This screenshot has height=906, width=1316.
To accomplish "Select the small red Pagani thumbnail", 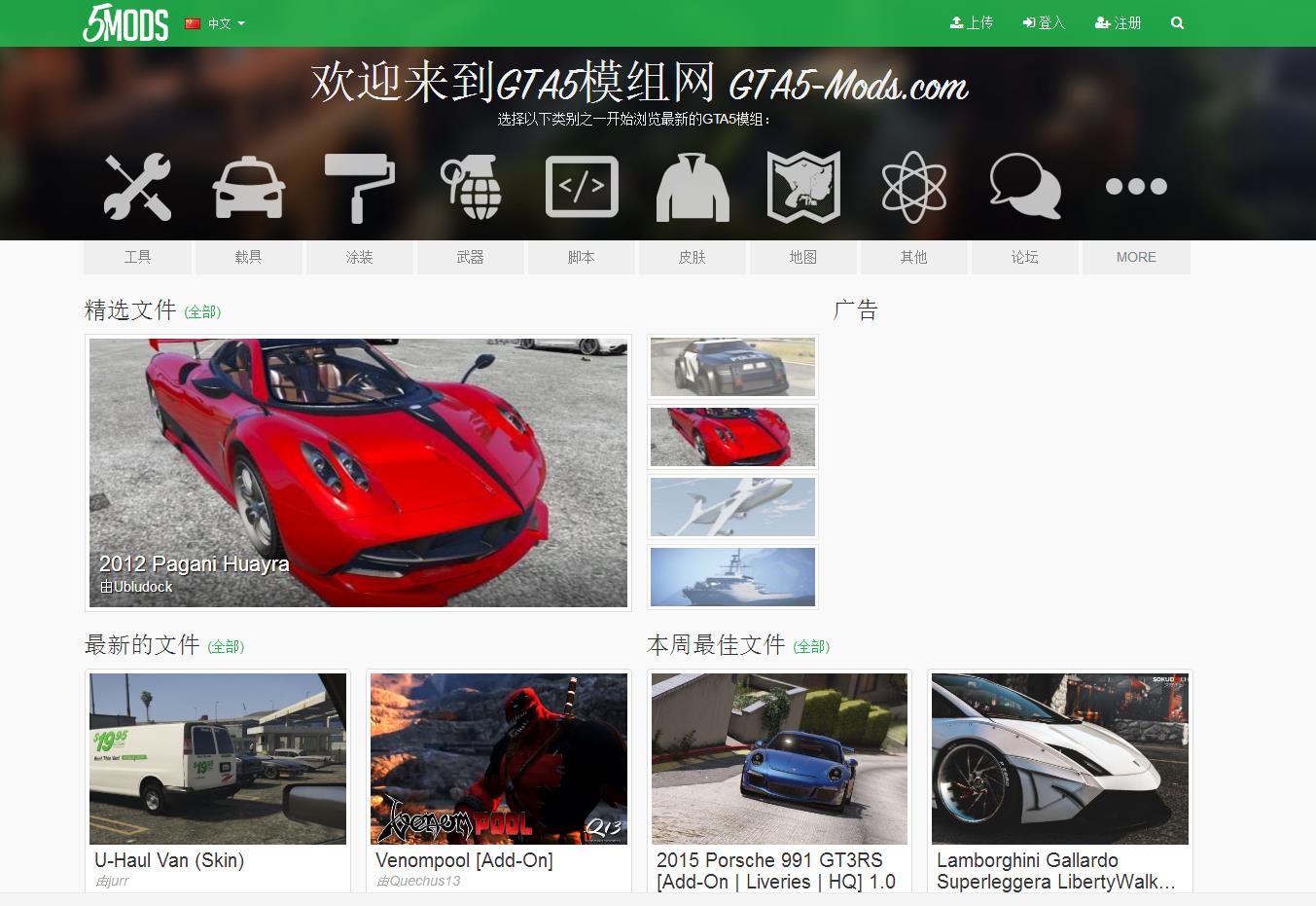I will pyautogui.click(x=732, y=437).
